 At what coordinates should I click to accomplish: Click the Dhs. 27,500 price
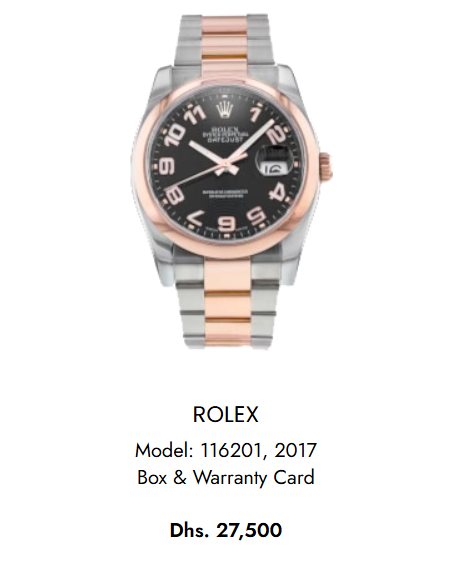tap(226, 530)
